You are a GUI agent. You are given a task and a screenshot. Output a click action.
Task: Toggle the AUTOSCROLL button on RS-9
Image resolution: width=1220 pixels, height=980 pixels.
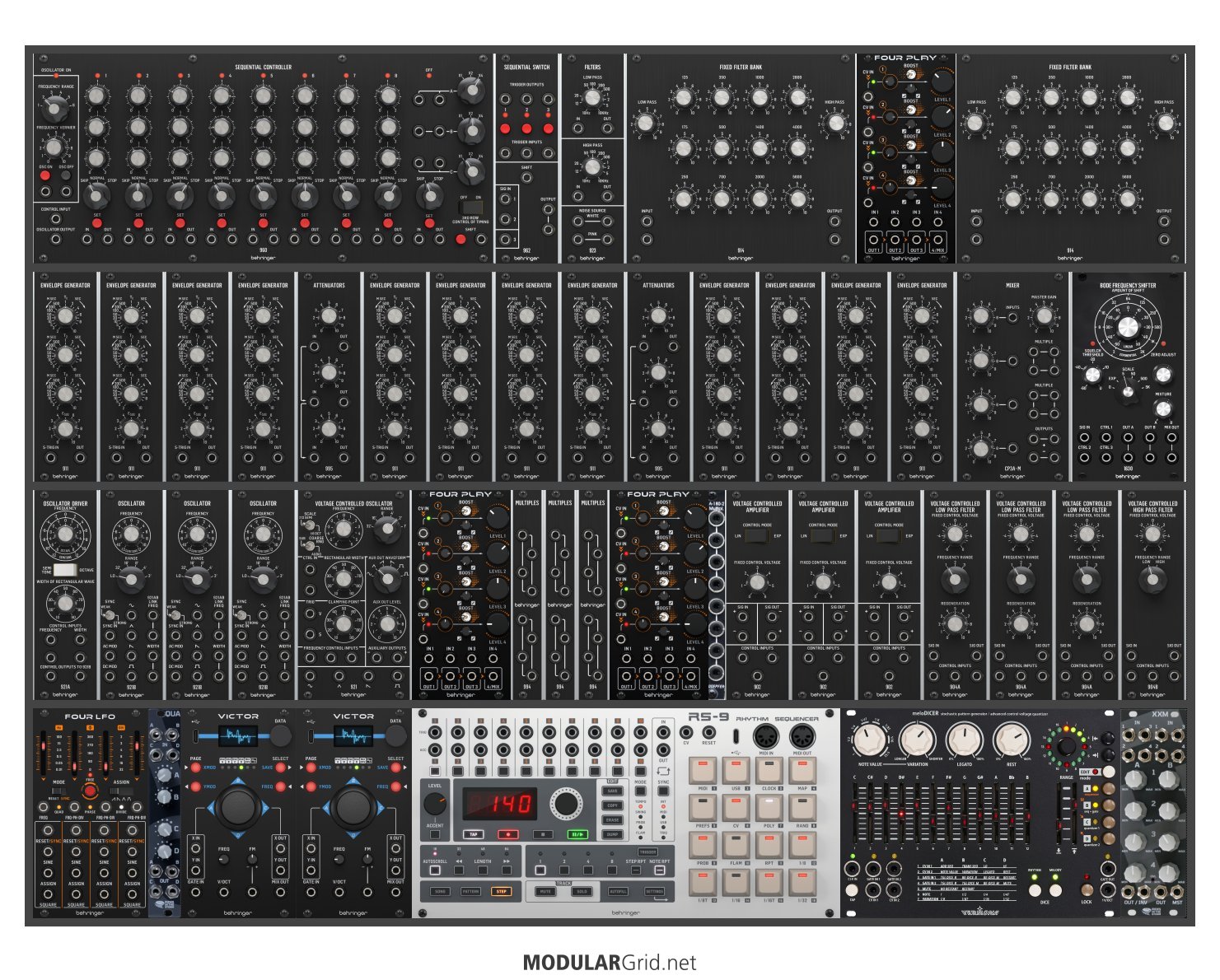[435, 870]
